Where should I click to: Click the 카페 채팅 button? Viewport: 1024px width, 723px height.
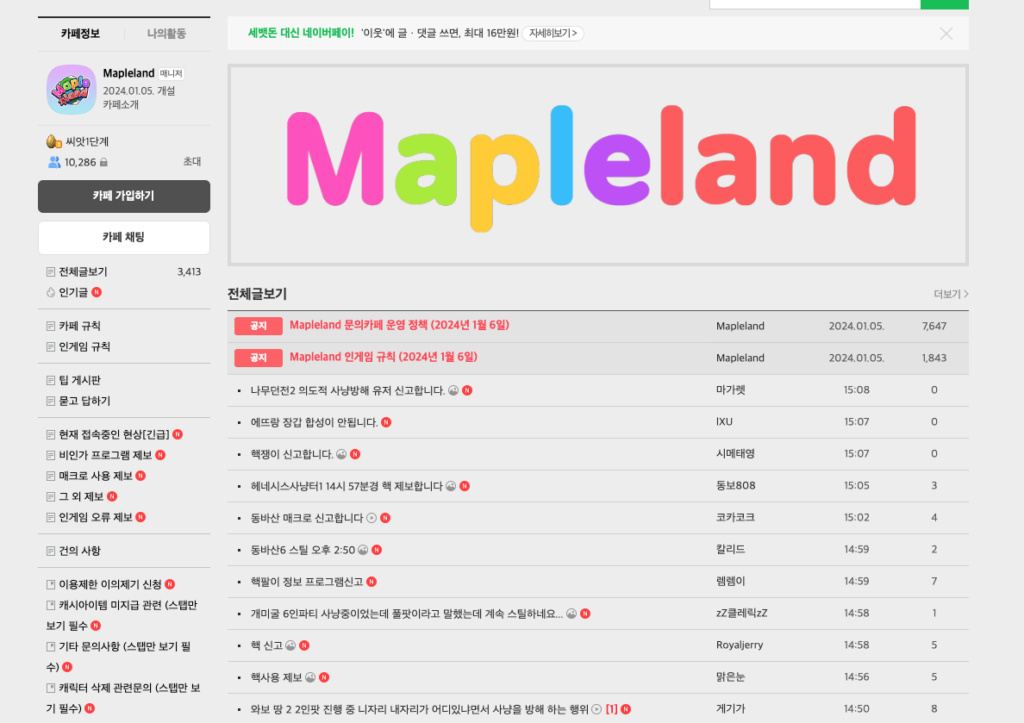[x=124, y=237]
